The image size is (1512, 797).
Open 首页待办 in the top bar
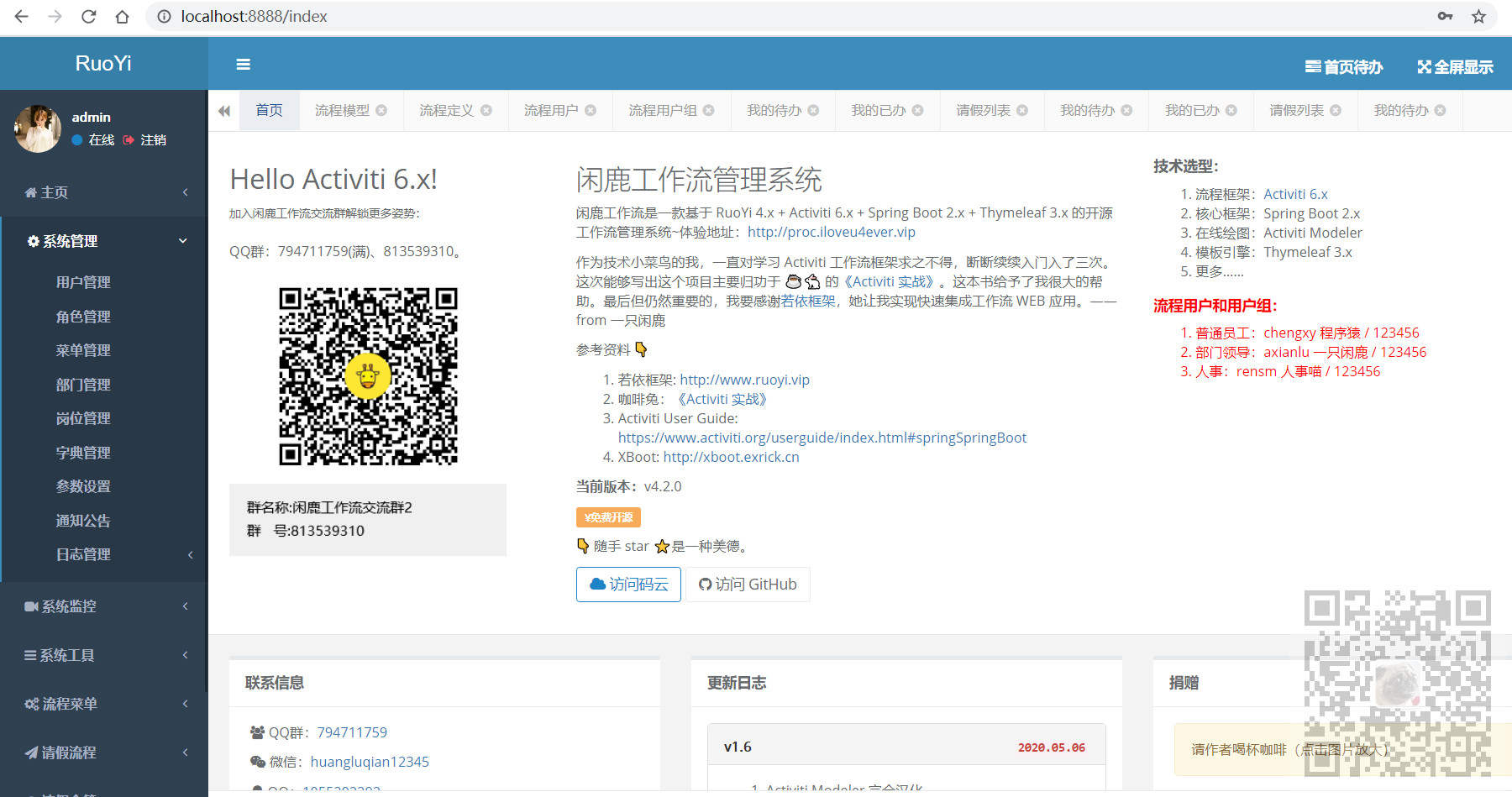pos(1344,67)
